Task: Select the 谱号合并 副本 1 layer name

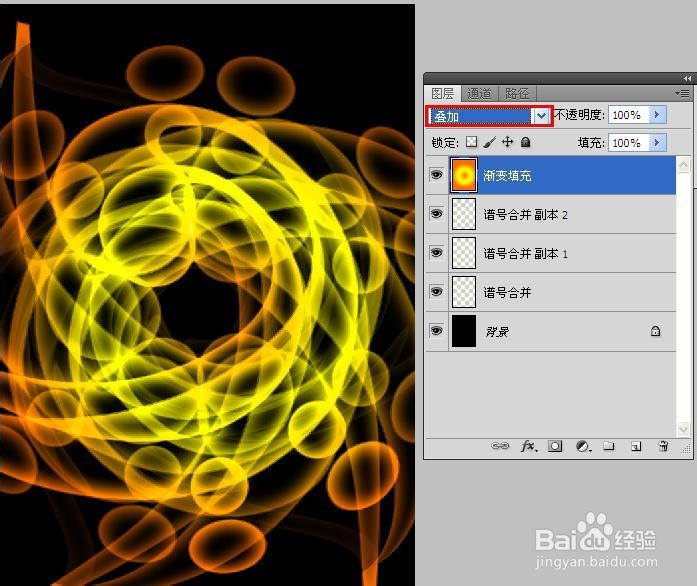Action: tap(525, 253)
